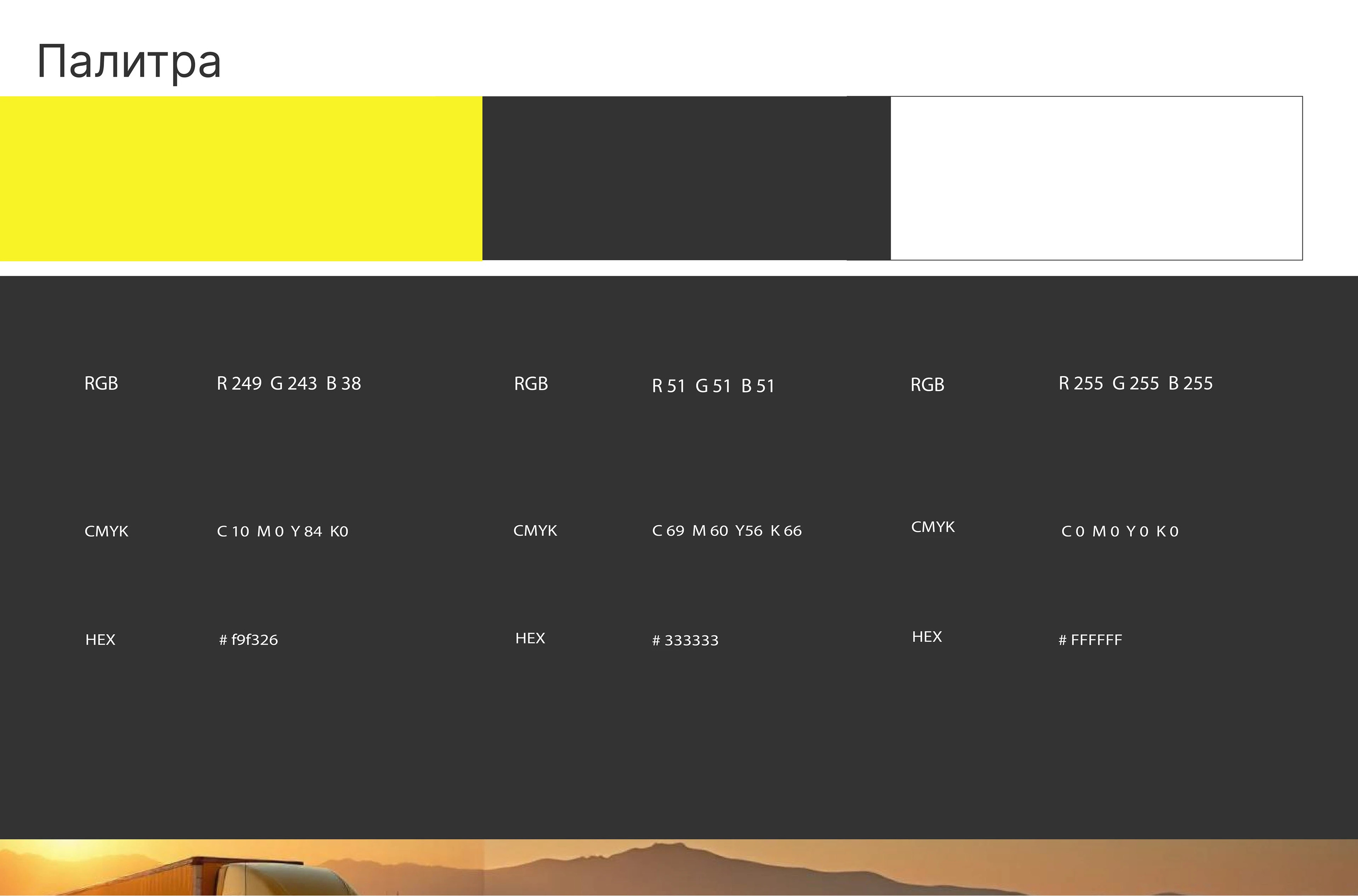This screenshot has width=1358, height=896.
Task: Click the C 0 M 0 Y 0 K 0 value
Action: click(1120, 532)
